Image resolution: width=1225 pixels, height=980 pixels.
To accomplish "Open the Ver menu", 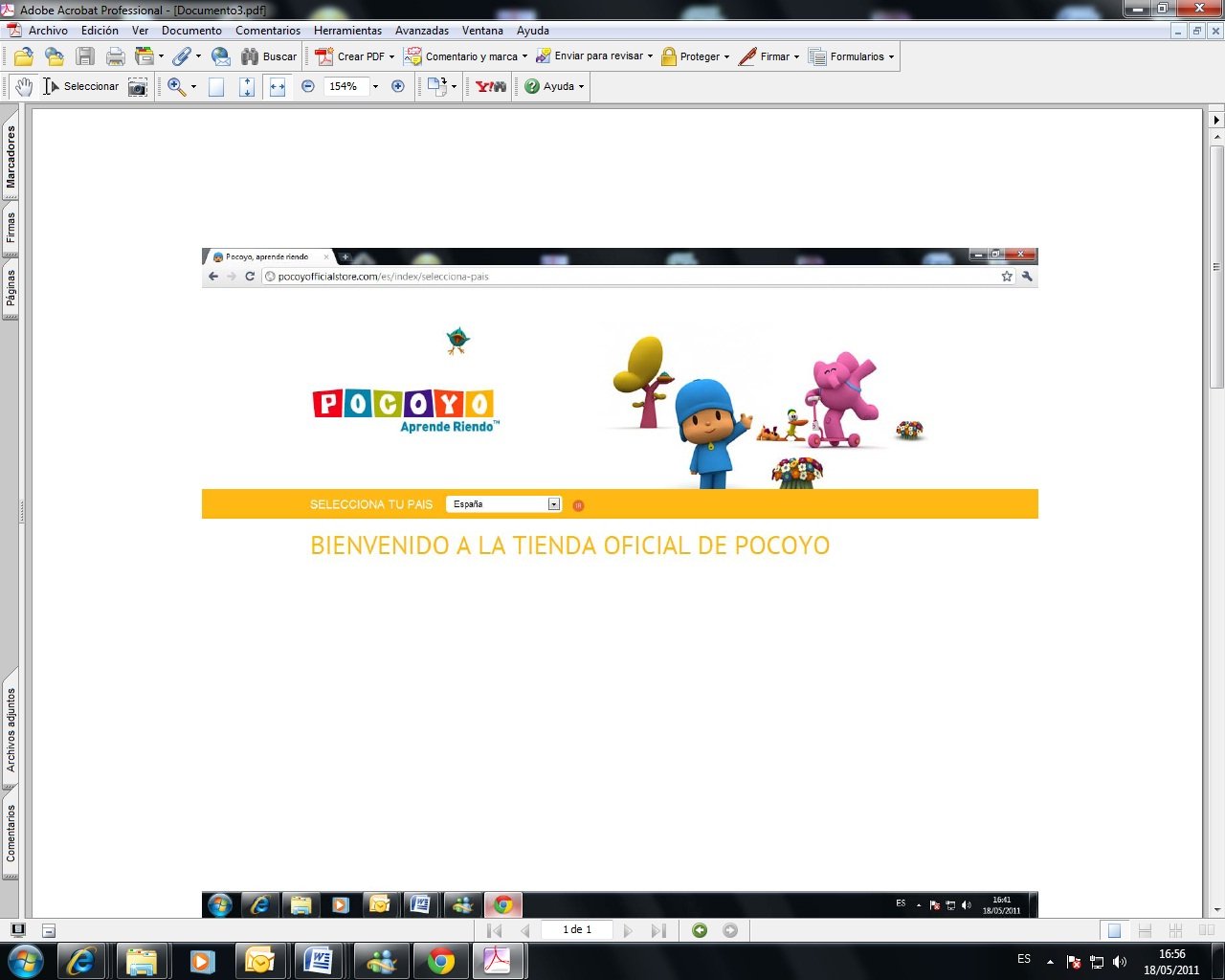I will 140,31.
